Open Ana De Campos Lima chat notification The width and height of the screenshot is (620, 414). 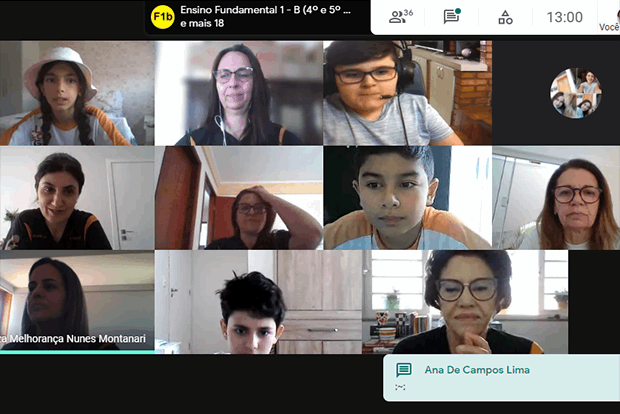click(501, 378)
